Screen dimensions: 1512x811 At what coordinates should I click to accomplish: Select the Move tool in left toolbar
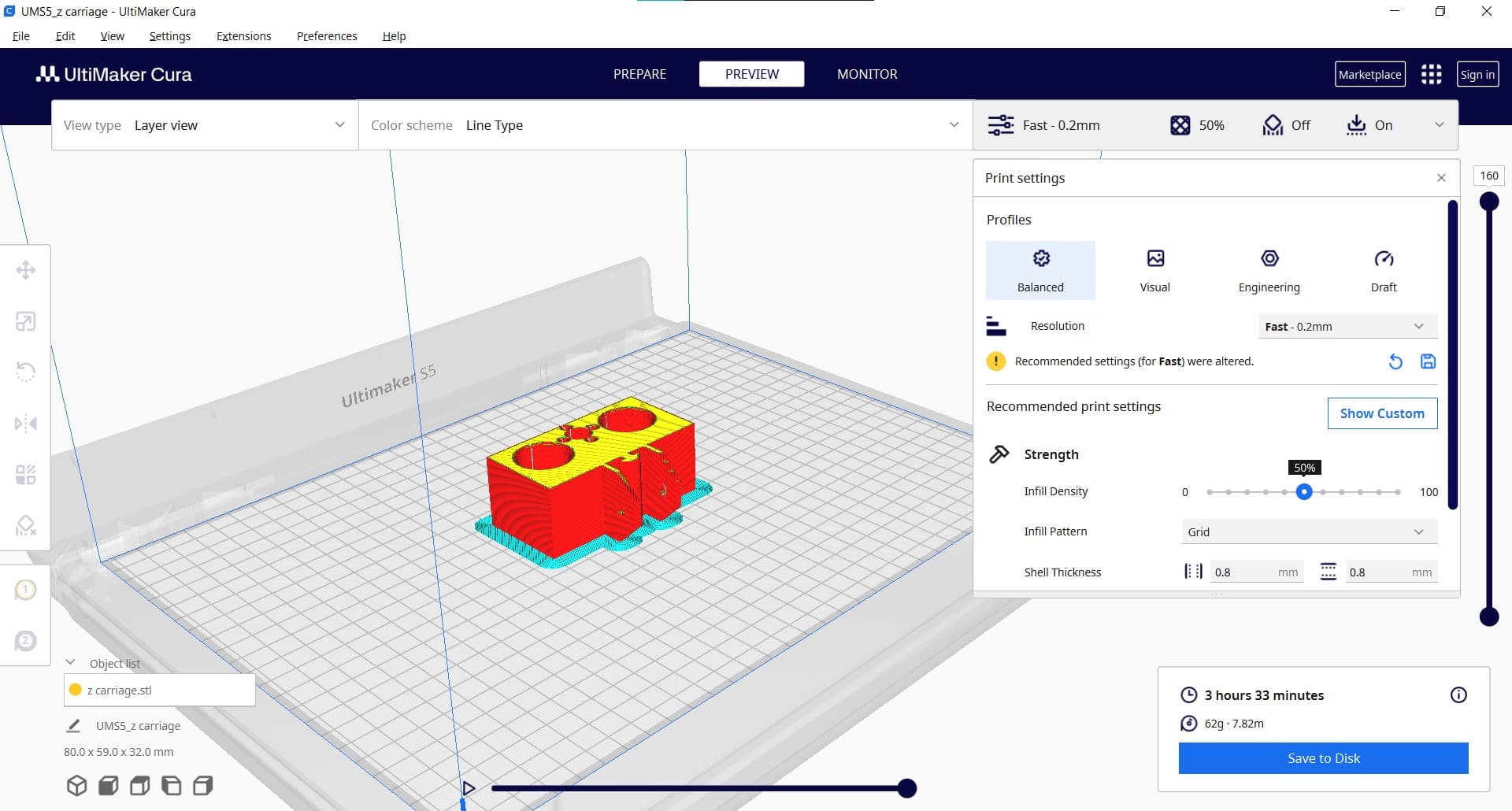(x=25, y=270)
